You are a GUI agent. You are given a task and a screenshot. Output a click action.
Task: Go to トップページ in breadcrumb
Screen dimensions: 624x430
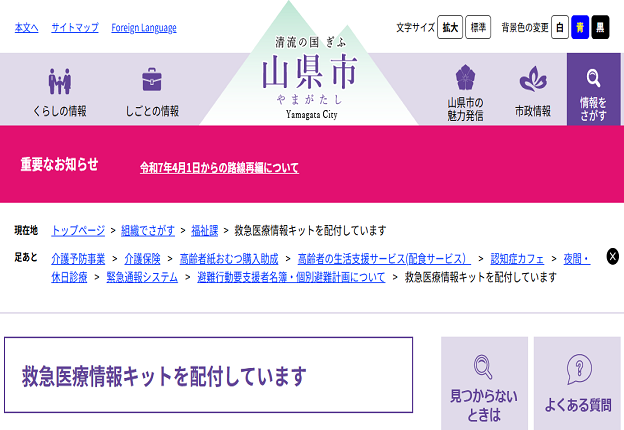pyautogui.click(x=78, y=231)
